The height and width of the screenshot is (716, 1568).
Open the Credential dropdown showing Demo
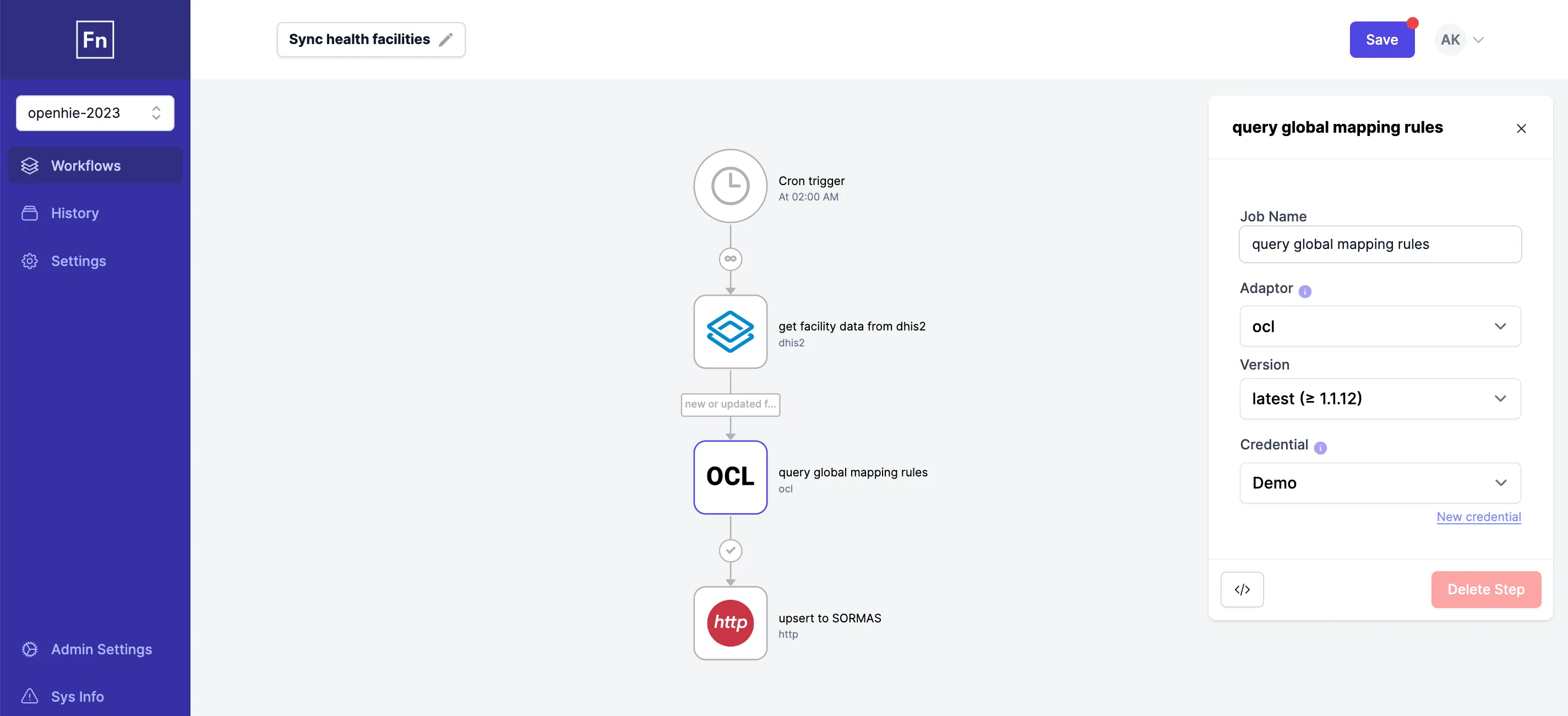(x=1380, y=483)
